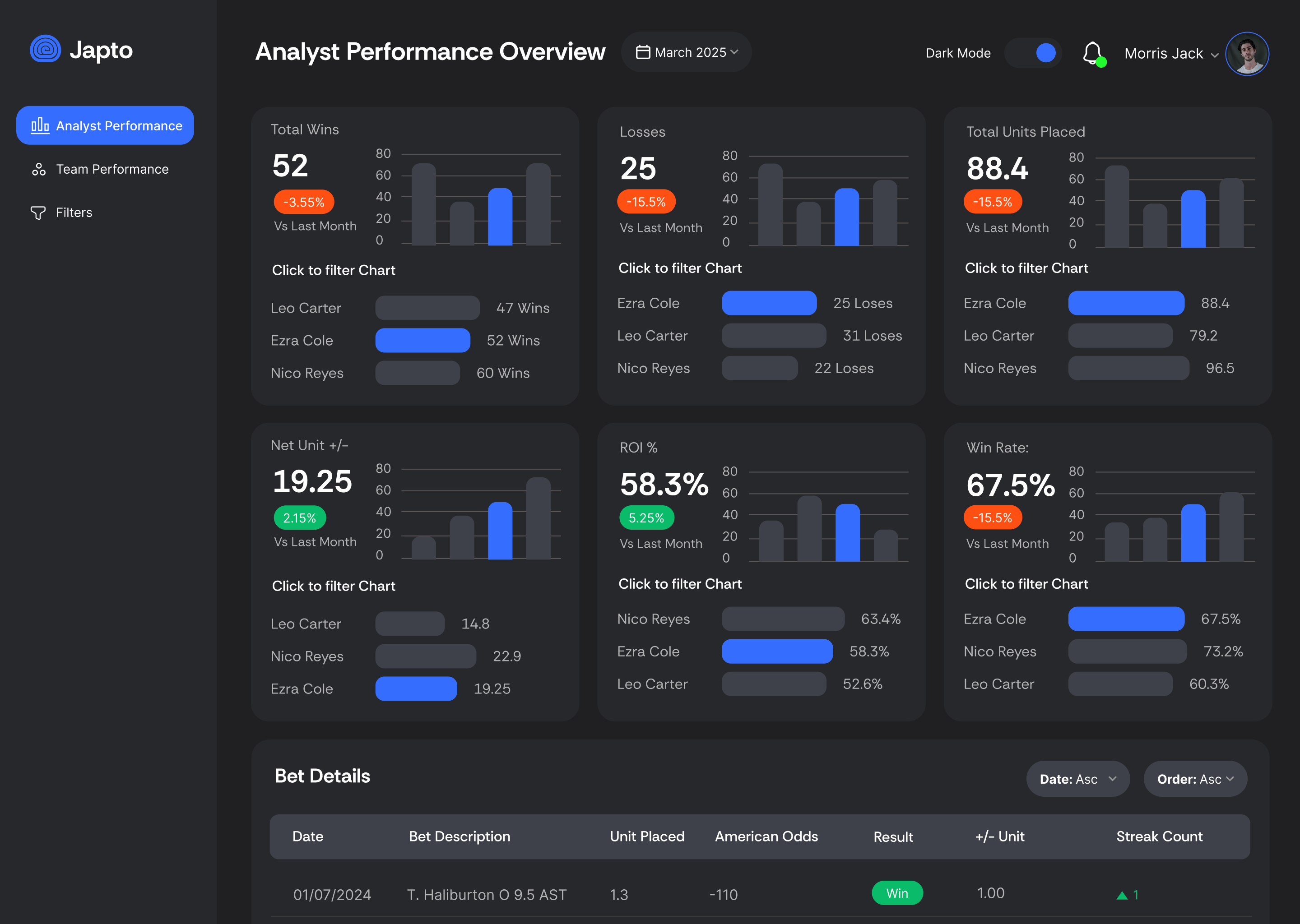Image resolution: width=1300 pixels, height=924 pixels.
Task: Click the -3.55% badge under Total Wins
Action: [x=303, y=202]
